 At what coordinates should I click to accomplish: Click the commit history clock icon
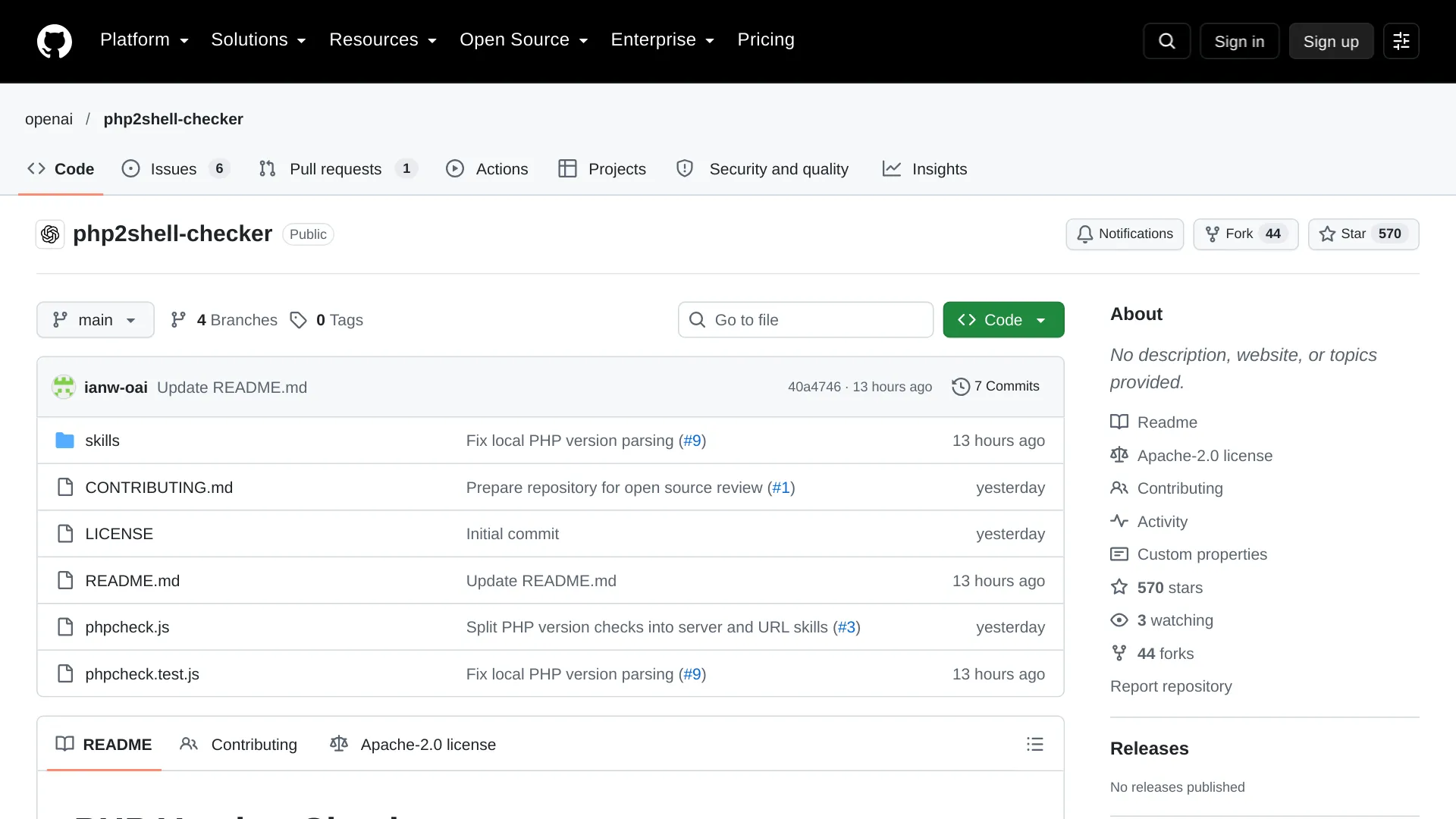point(961,387)
